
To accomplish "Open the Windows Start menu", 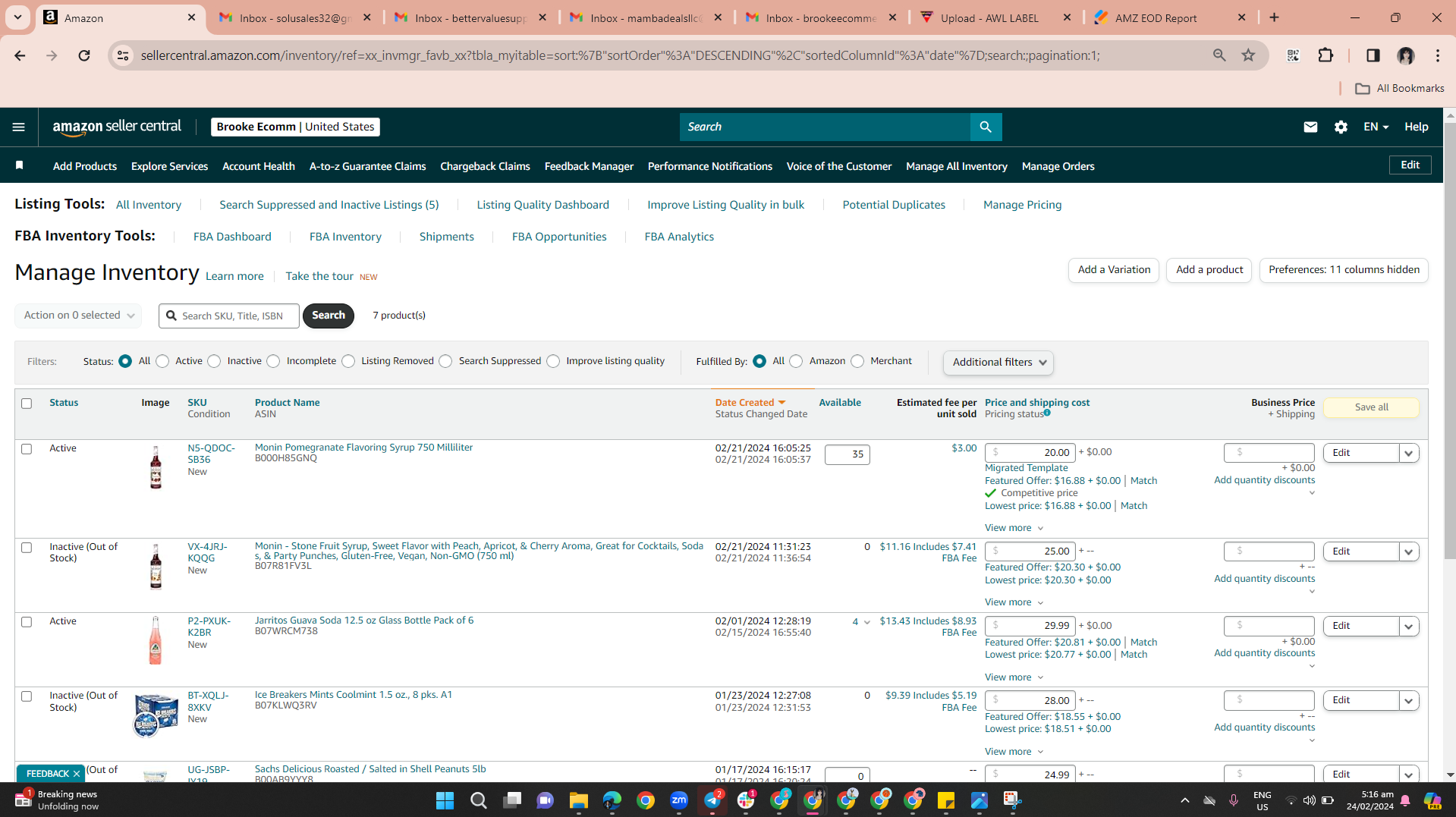I will pos(445,800).
